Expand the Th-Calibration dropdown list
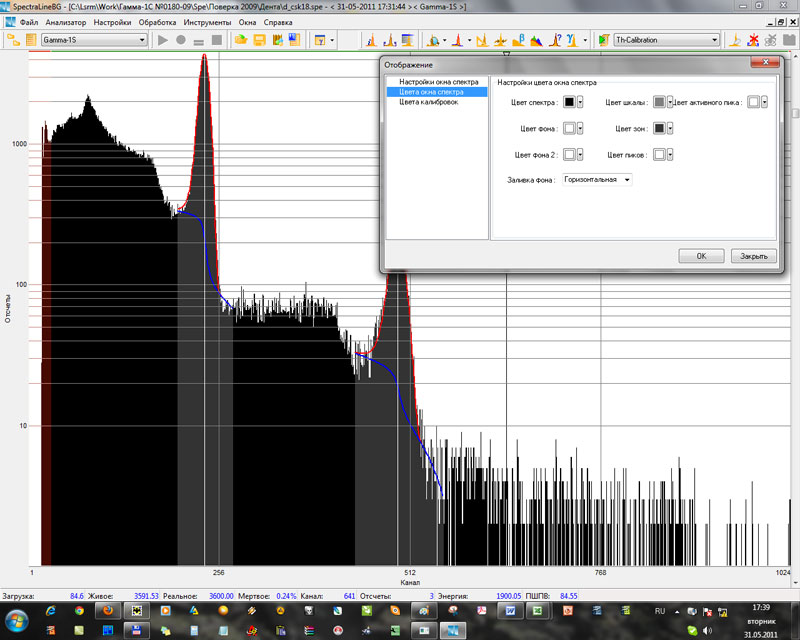800x640 pixels. pos(714,40)
